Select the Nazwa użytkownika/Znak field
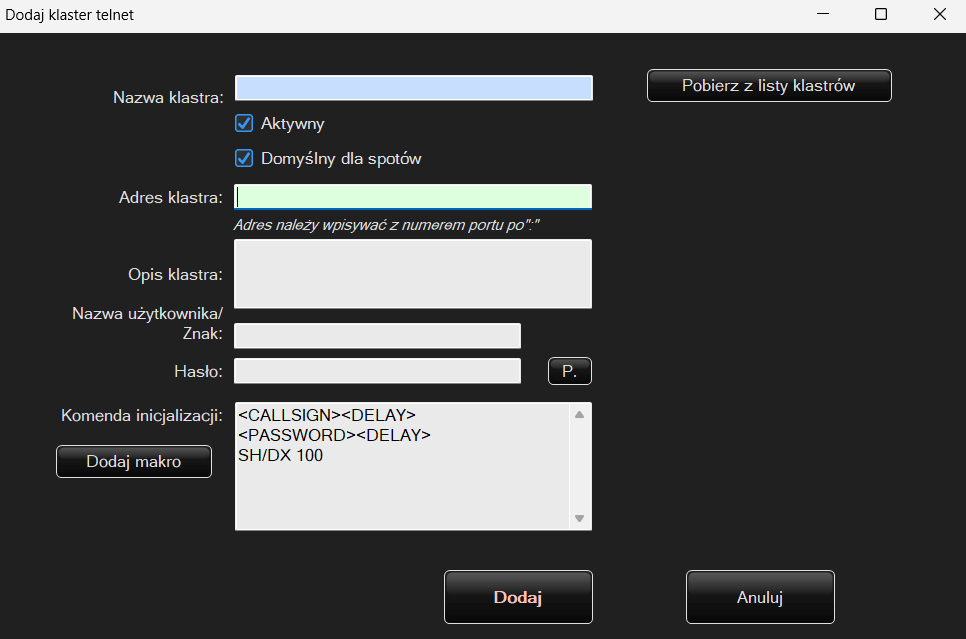This screenshot has height=639, width=966. (377, 336)
